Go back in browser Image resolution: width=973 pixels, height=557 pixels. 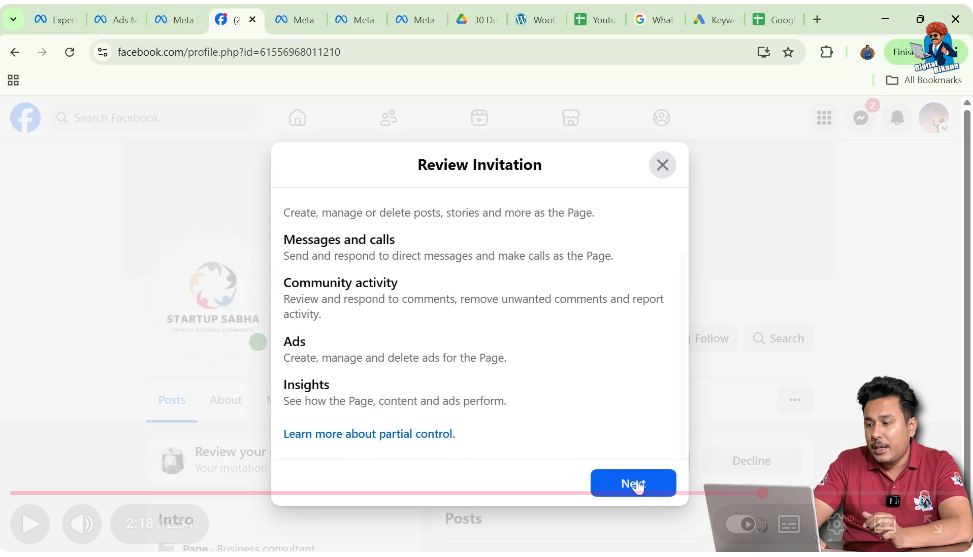(x=15, y=52)
